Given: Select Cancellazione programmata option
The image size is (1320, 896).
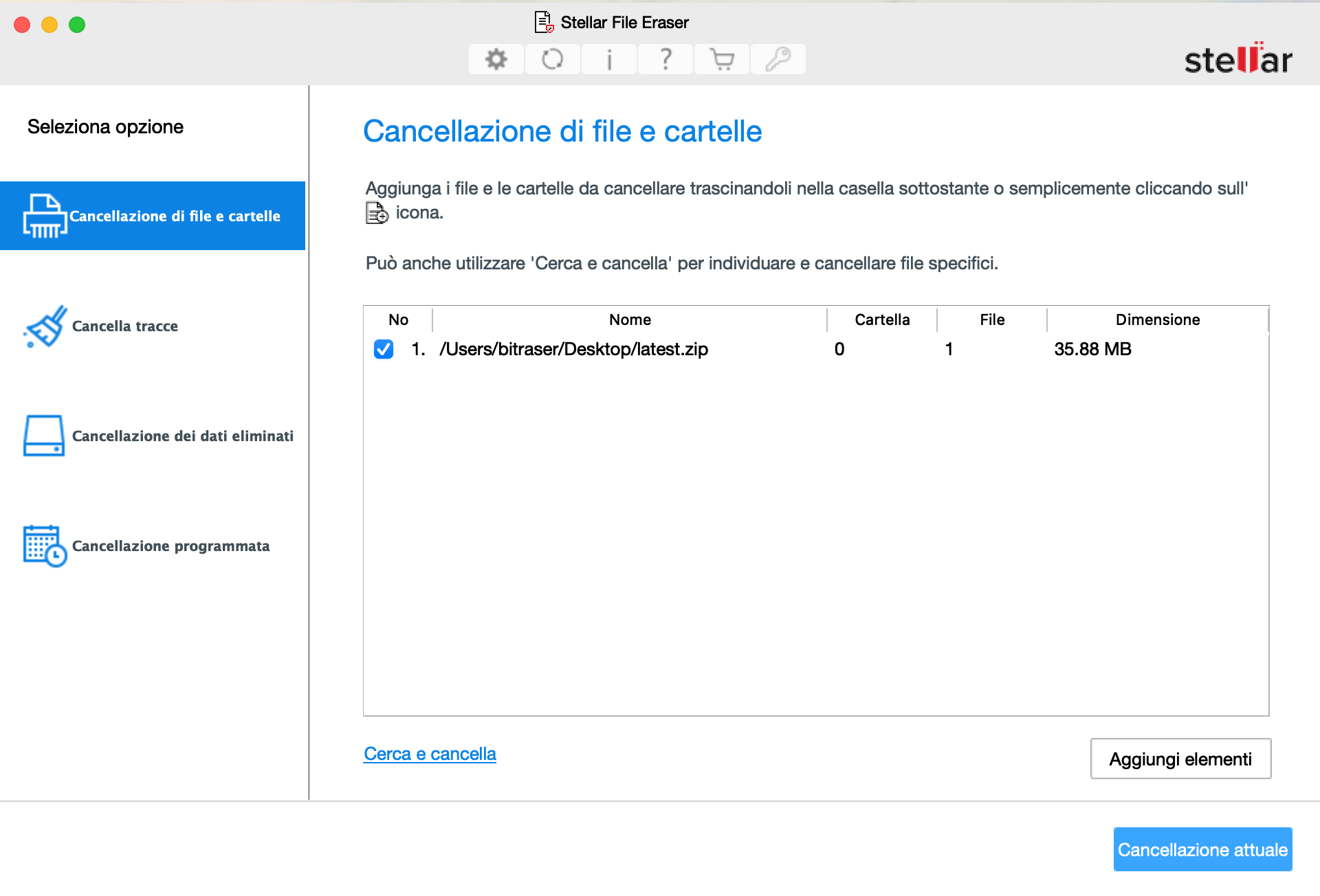Looking at the screenshot, I should pyautogui.click(x=153, y=546).
